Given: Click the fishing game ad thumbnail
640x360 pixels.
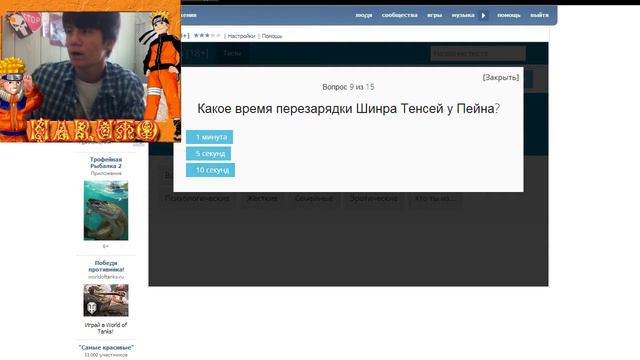Looking at the screenshot, I should (106, 211).
